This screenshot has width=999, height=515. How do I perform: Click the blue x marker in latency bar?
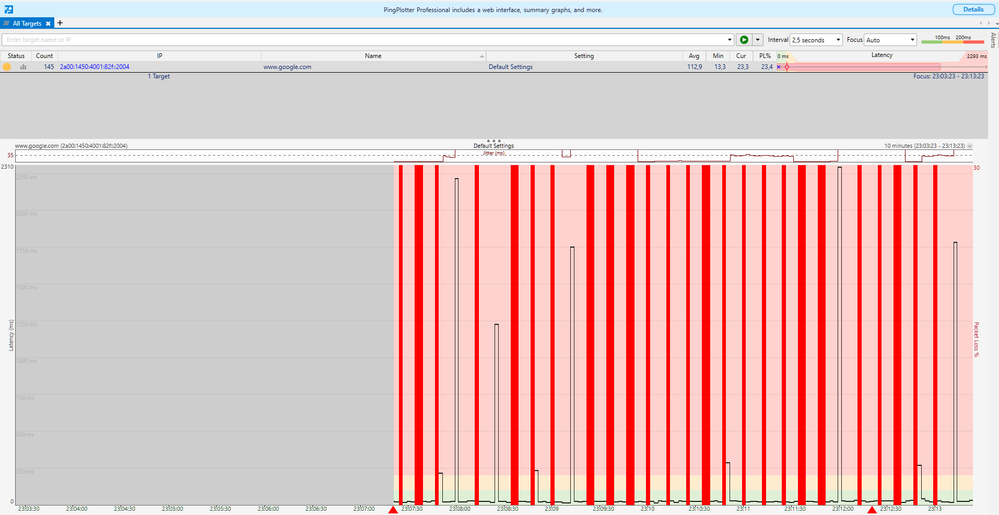click(x=779, y=67)
